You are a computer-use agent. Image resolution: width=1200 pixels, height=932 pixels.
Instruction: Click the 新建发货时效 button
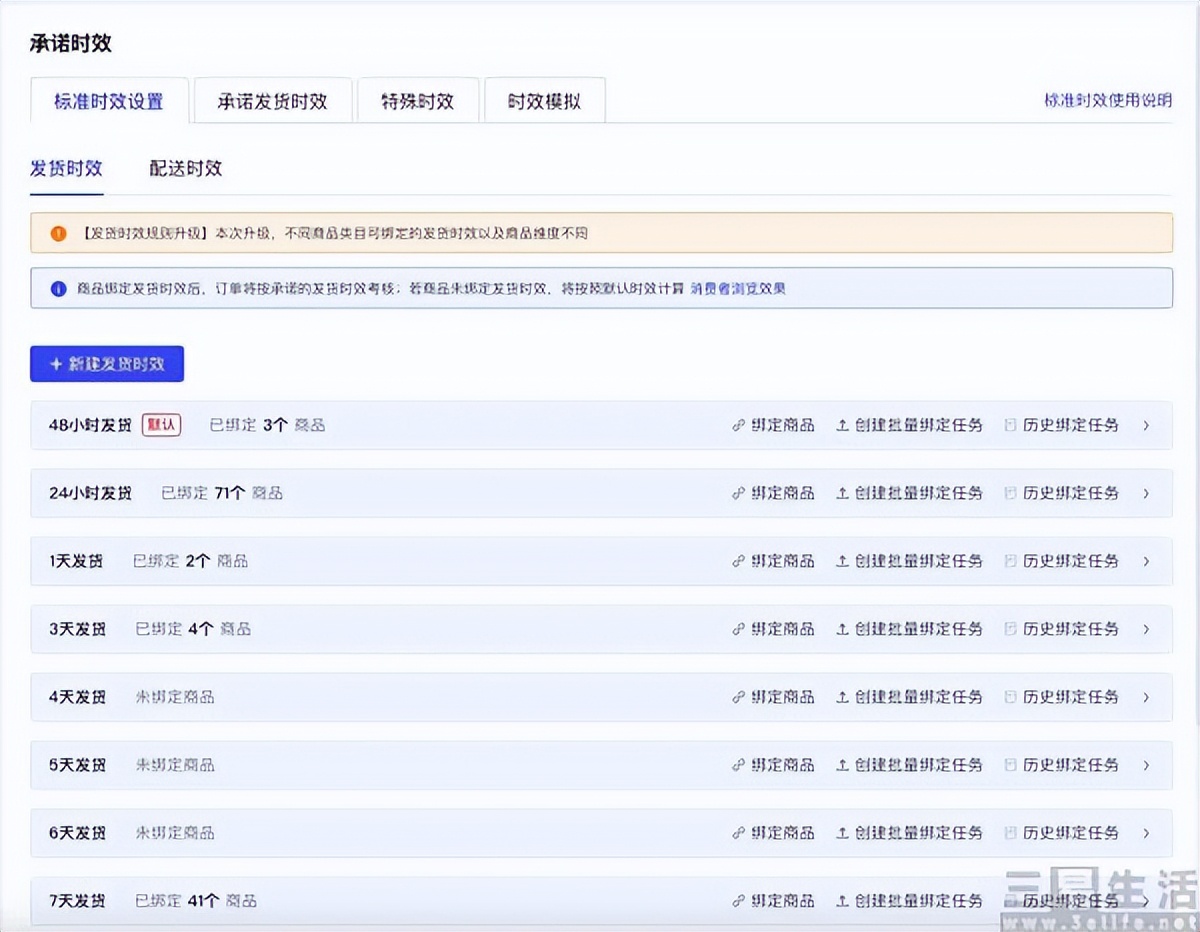(x=107, y=364)
